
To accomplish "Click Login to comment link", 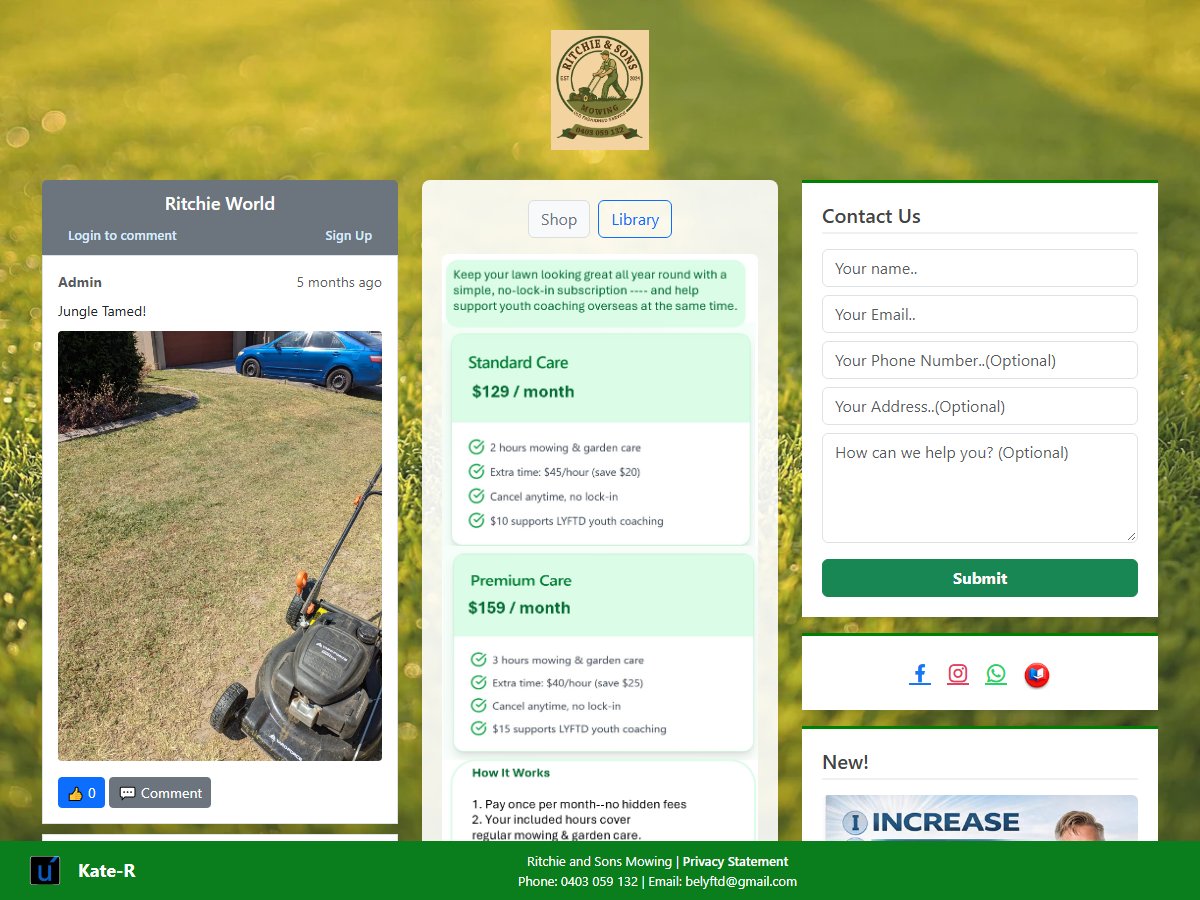I will [122, 236].
